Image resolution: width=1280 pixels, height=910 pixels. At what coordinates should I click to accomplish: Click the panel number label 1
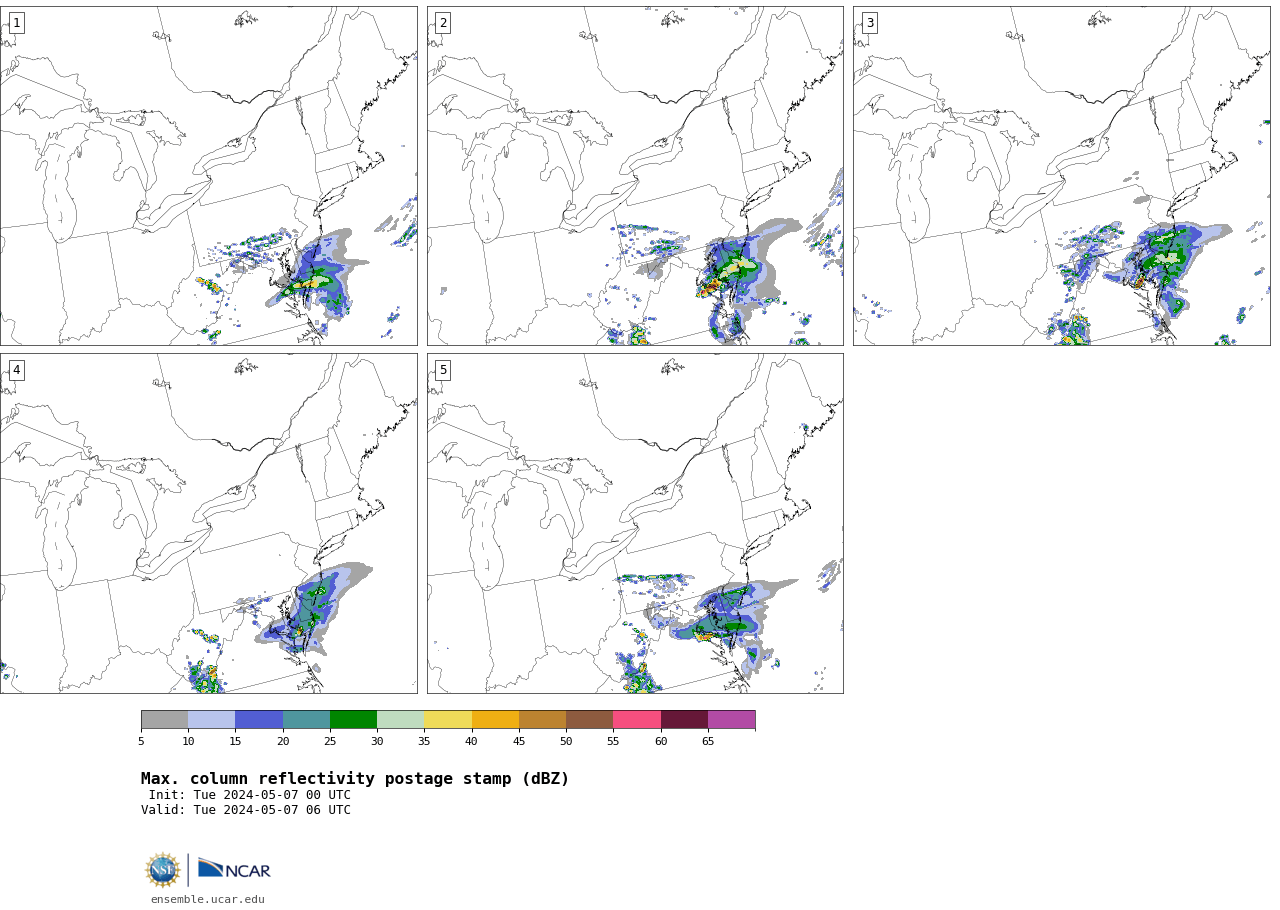(x=16, y=23)
